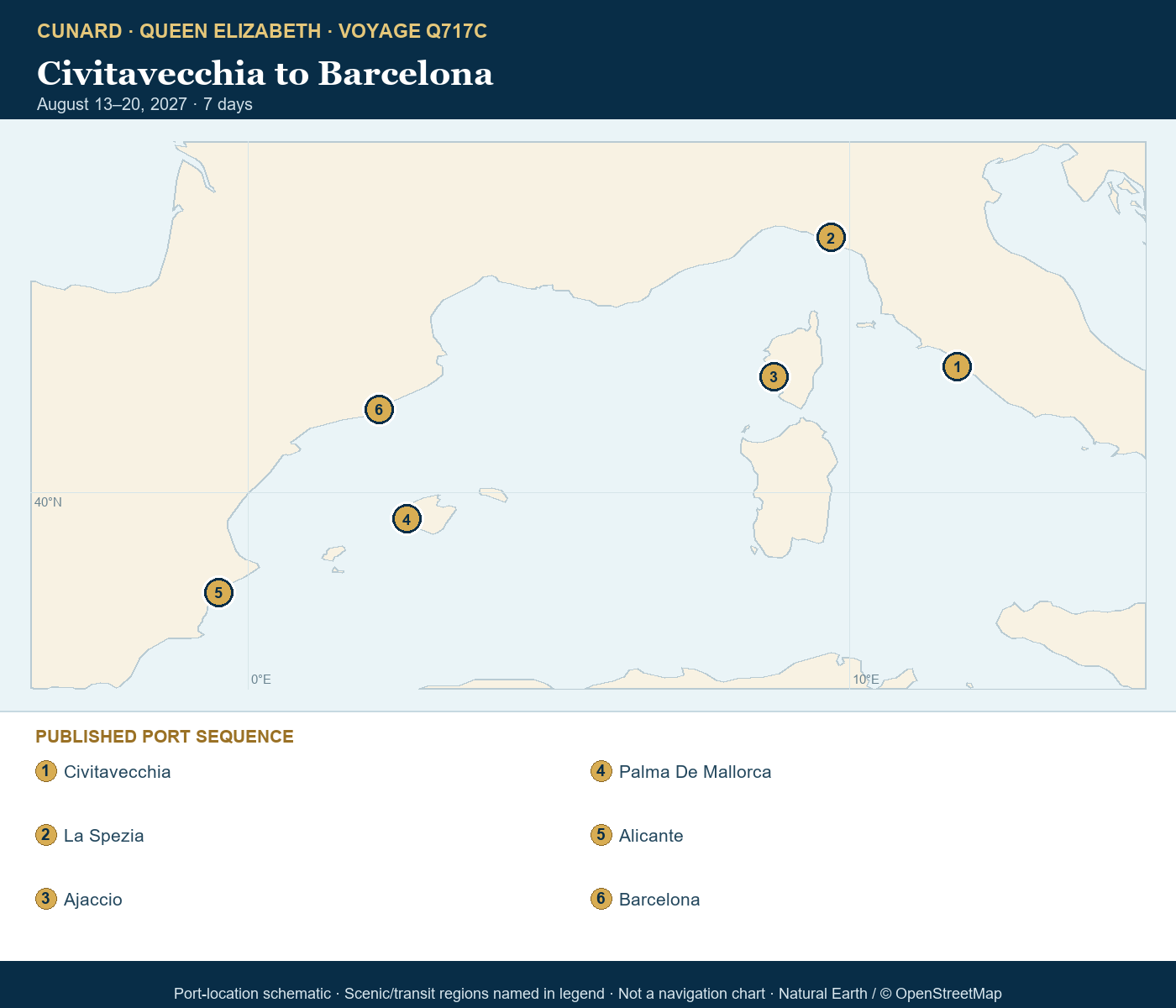This screenshot has height=1008, width=1176.
Task: Select the legend badge 3 beside Ajaccio
Action: pyautogui.click(x=46, y=899)
